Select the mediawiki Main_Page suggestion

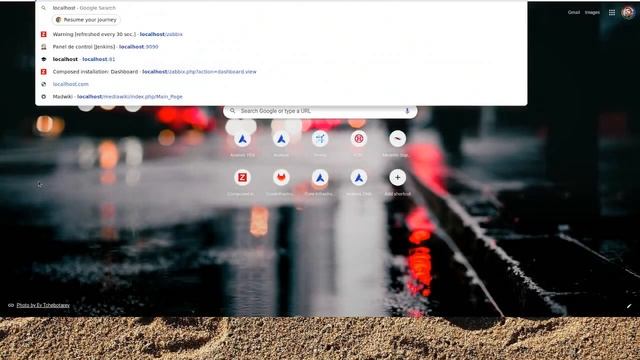pos(281,97)
